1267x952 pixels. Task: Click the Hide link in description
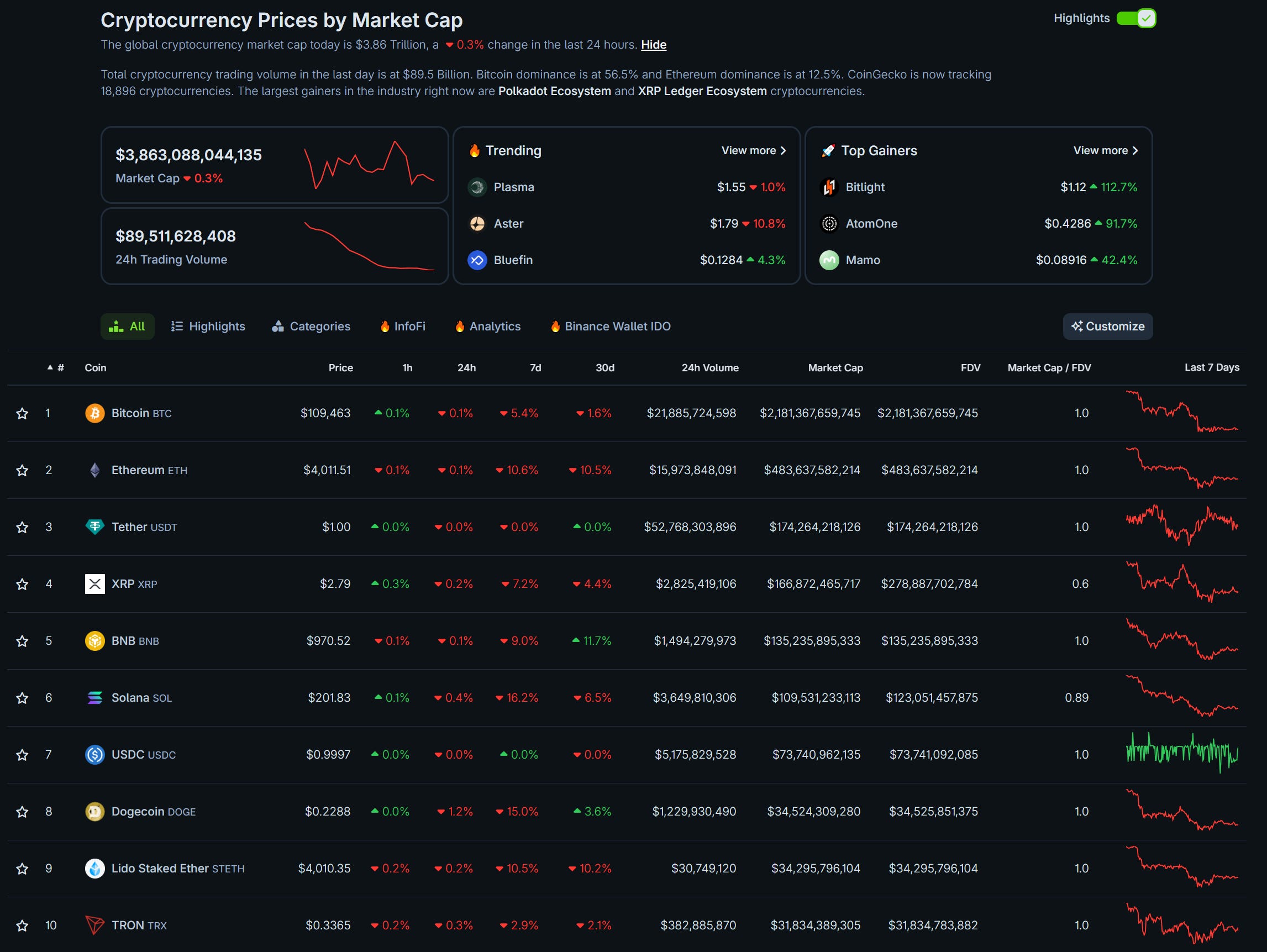point(653,45)
